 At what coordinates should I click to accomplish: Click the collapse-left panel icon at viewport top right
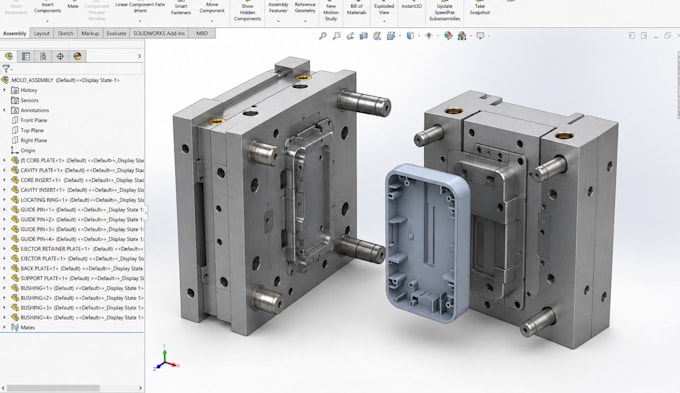pos(632,36)
